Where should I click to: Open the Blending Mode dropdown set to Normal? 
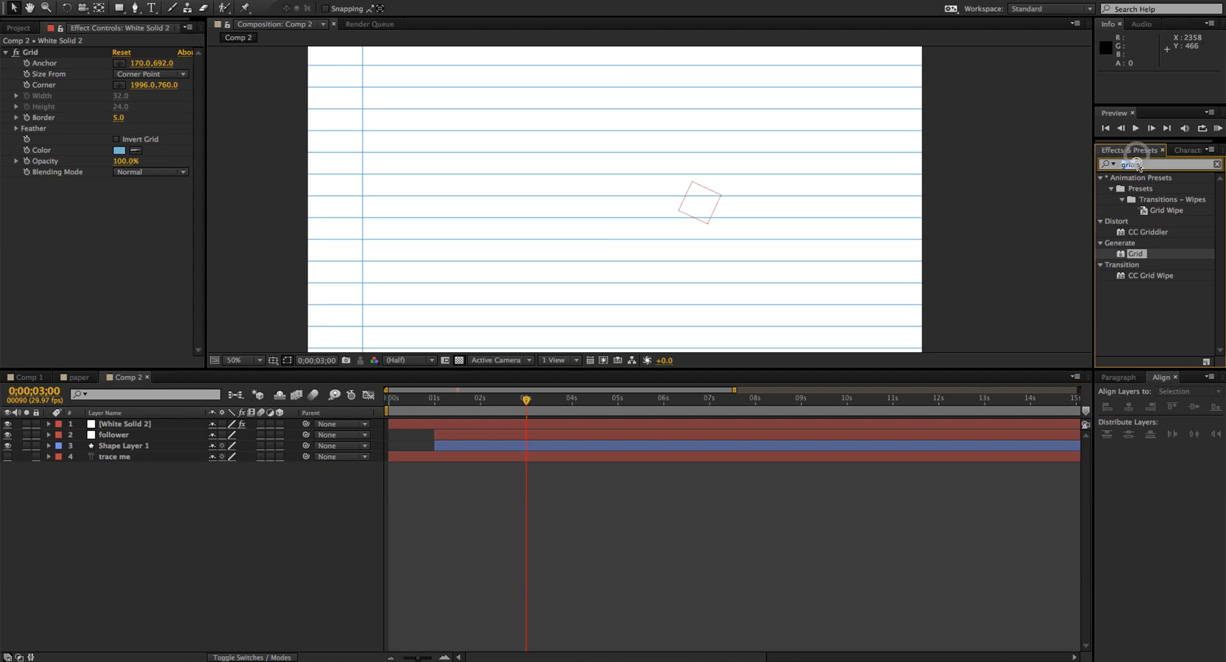click(150, 171)
